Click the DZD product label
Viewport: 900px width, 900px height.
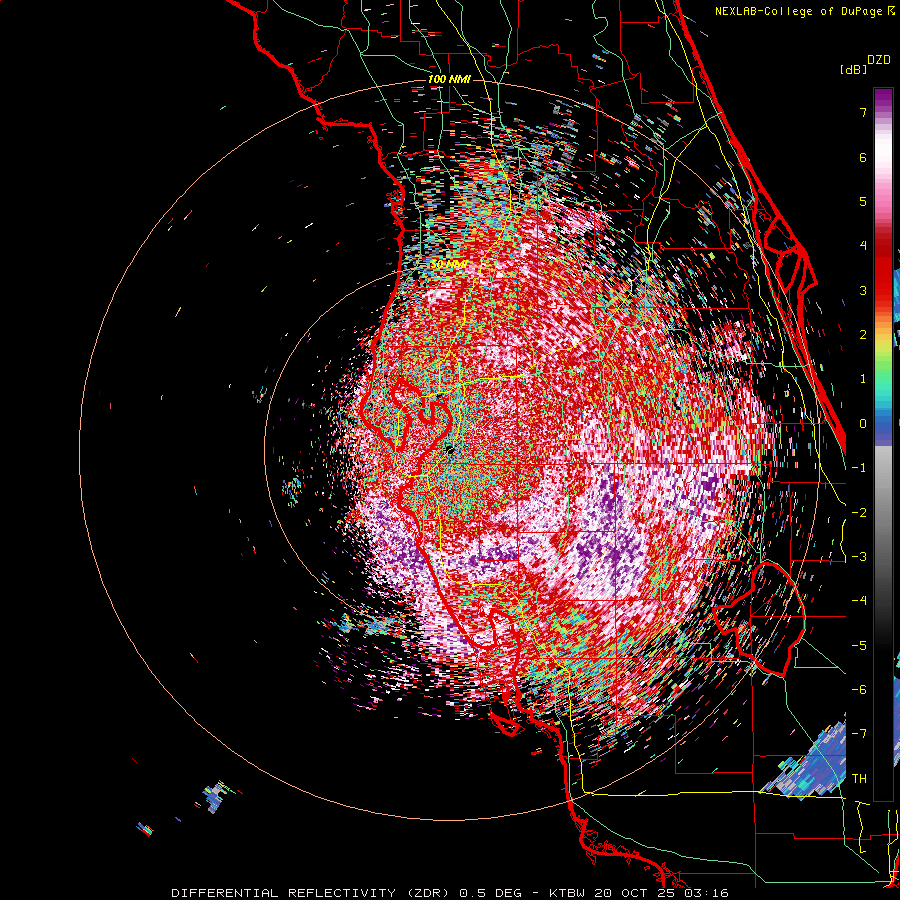click(879, 60)
